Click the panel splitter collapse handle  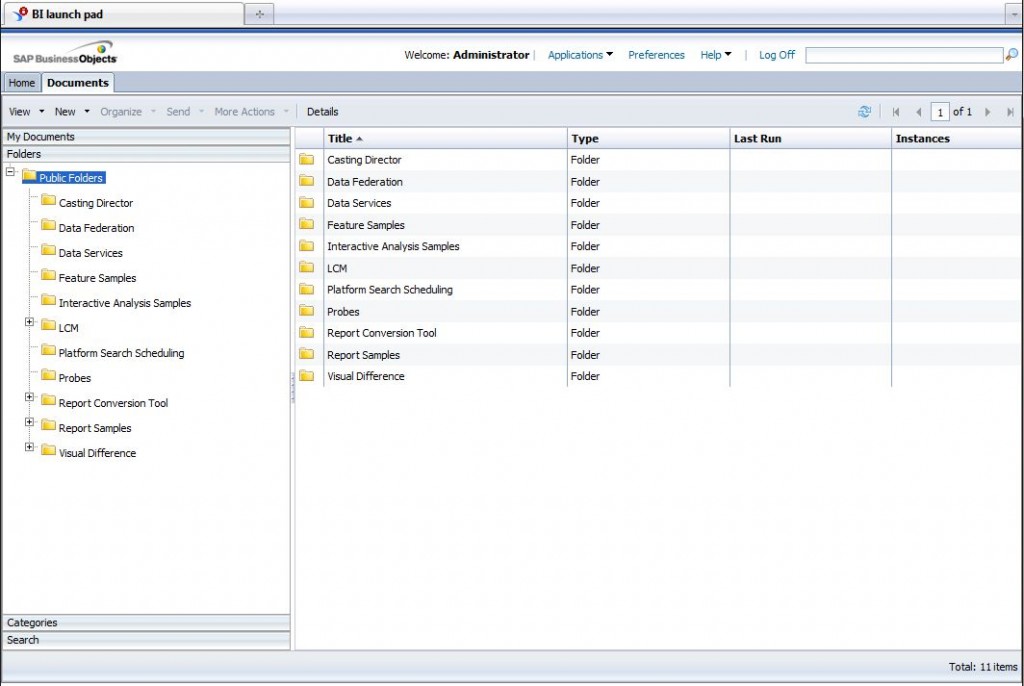click(x=293, y=388)
